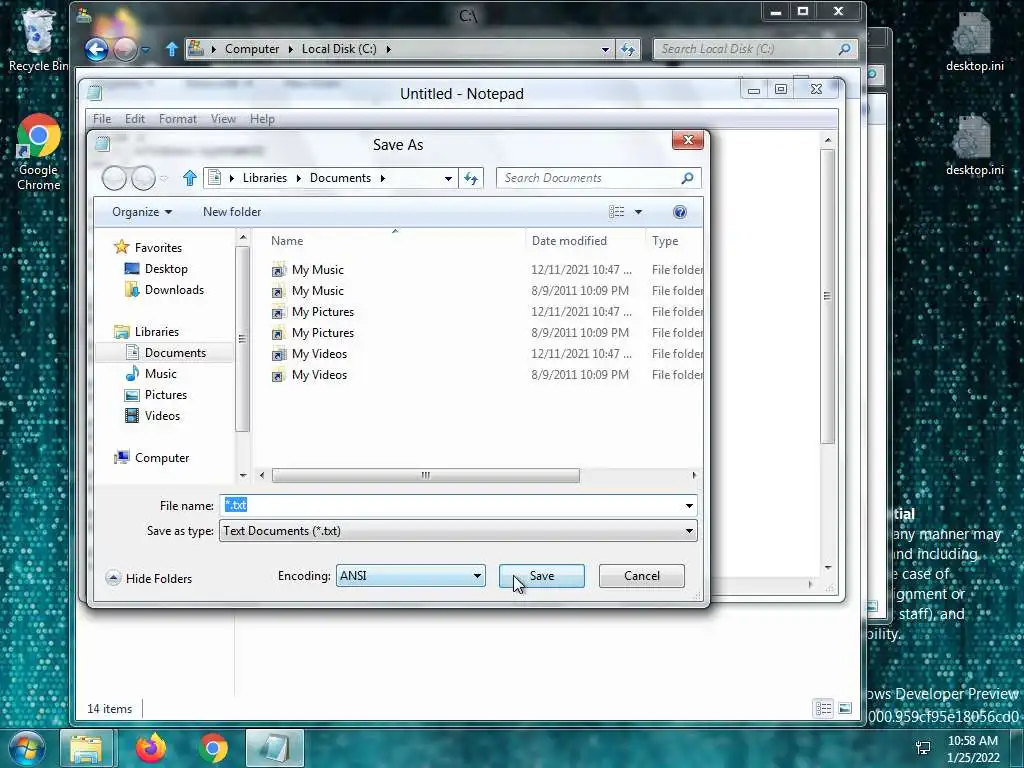Click the navigation pane scroll down arrow

(x=243, y=475)
